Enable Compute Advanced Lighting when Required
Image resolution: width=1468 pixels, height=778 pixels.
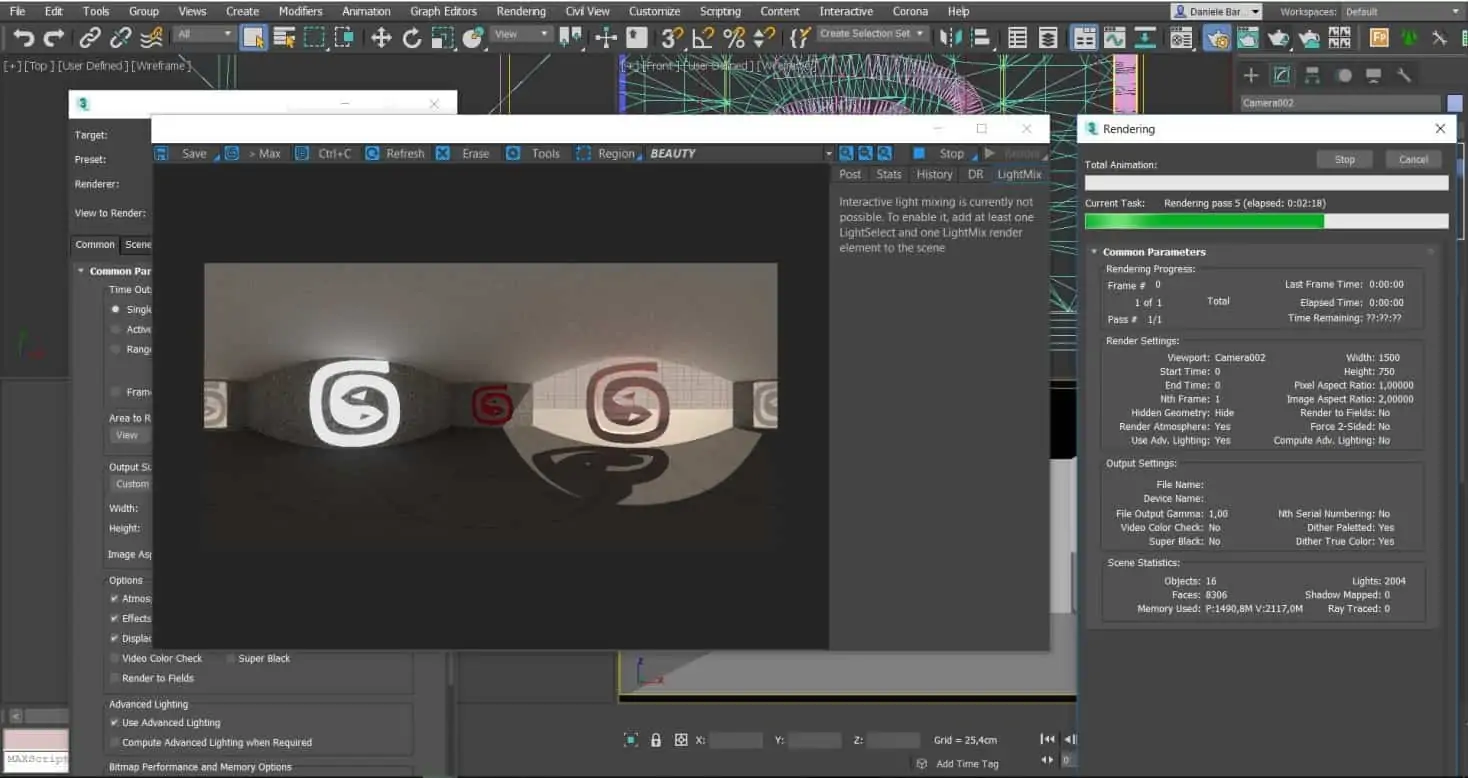pyautogui.click(x=114, y=742)
